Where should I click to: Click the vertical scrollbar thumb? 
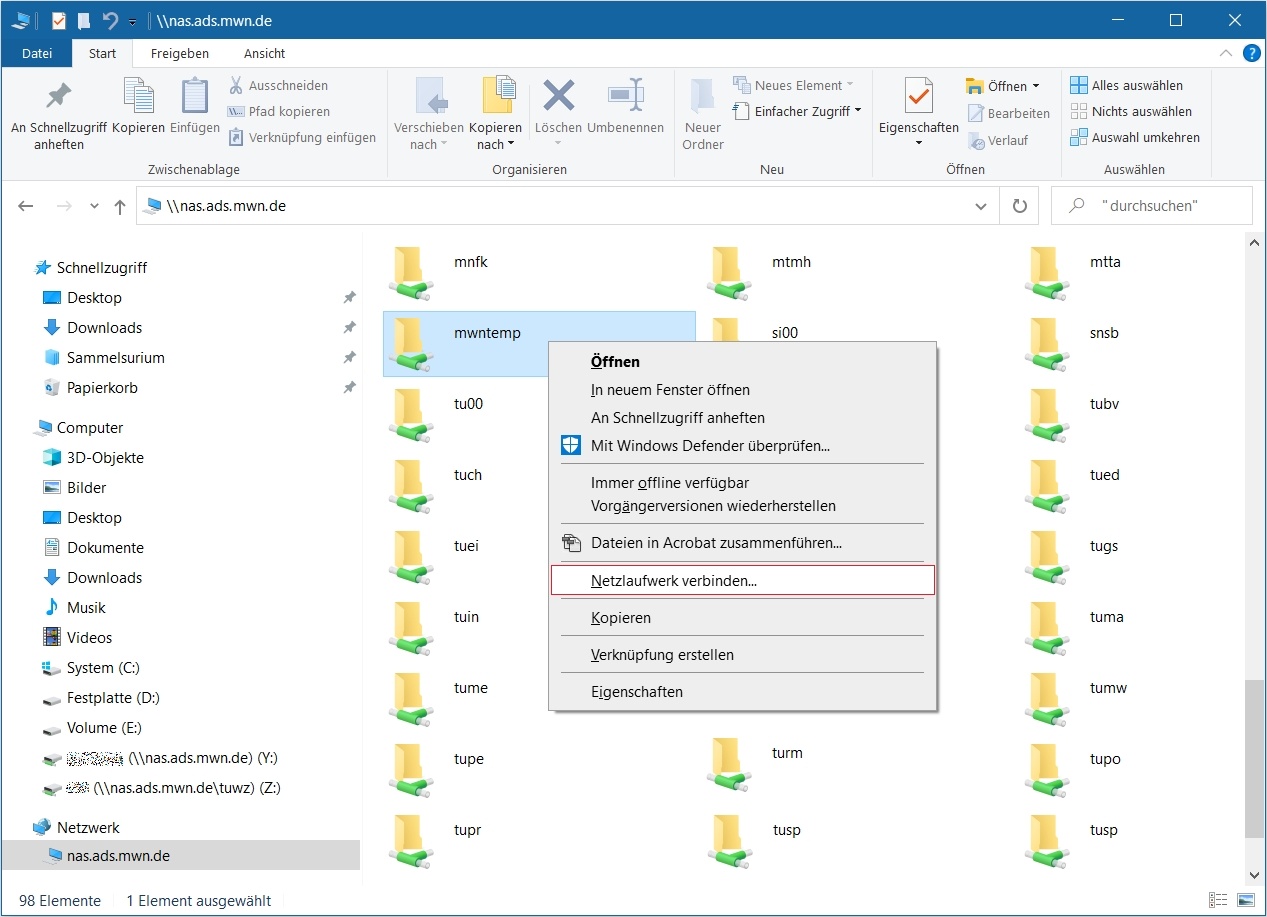click(1254, 758)
